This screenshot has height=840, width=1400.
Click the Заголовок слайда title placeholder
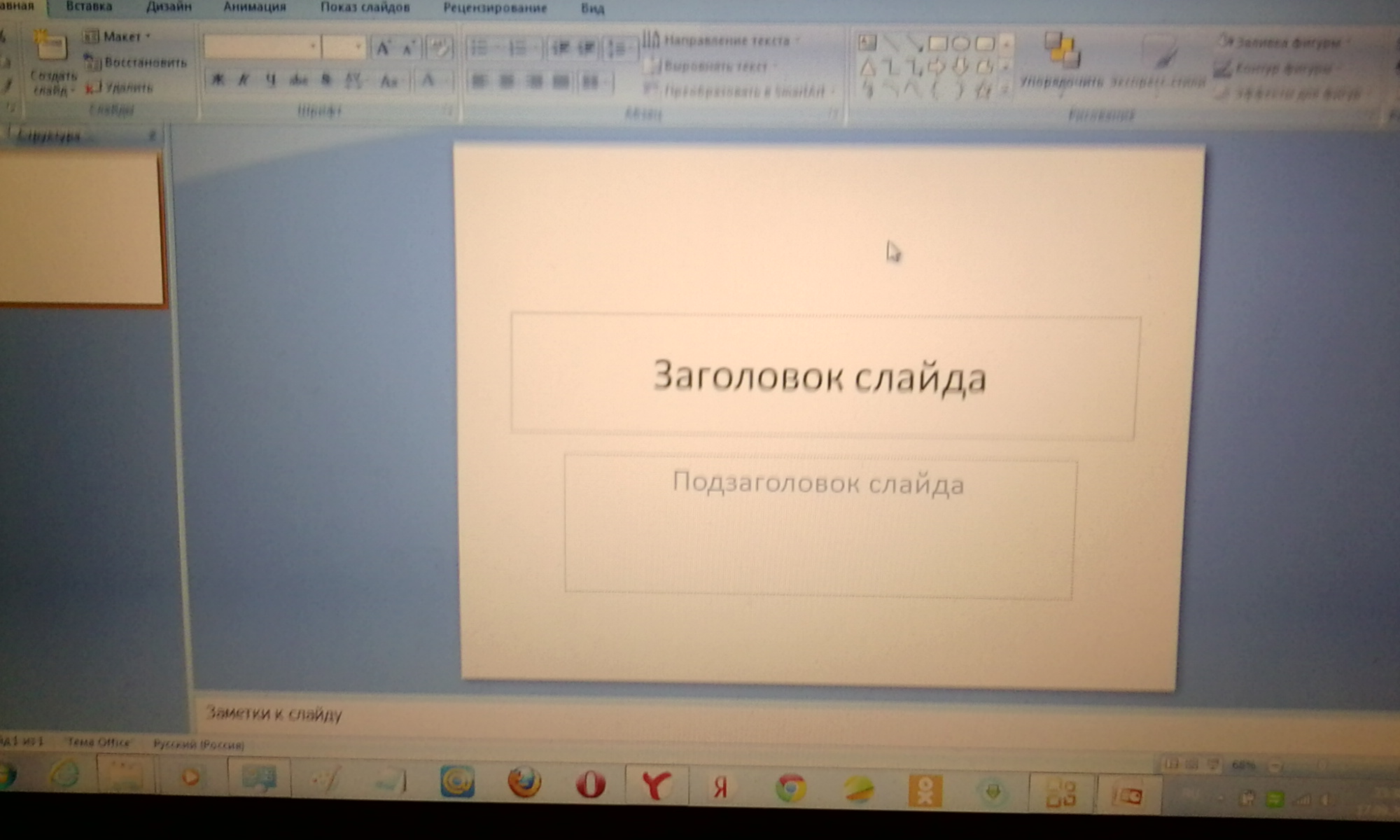825,377
